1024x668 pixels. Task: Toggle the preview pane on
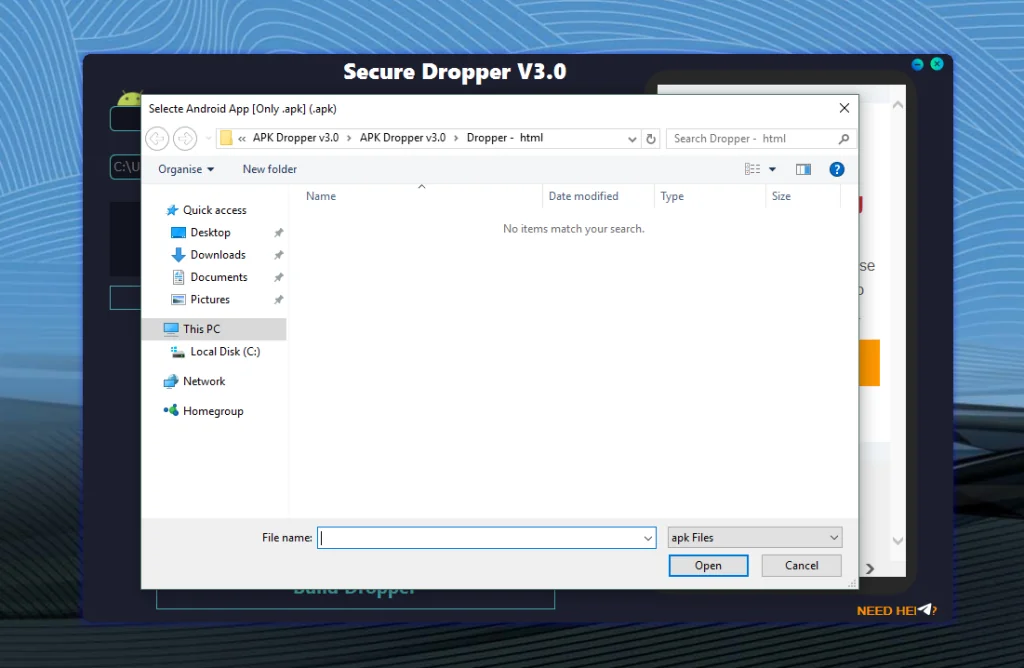(803, 169)
